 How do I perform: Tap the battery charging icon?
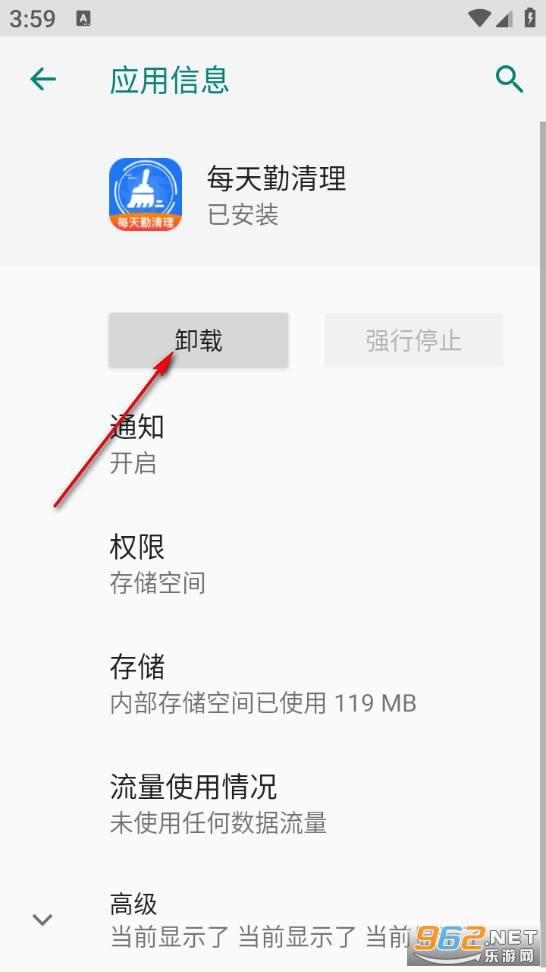coord(530,17)
